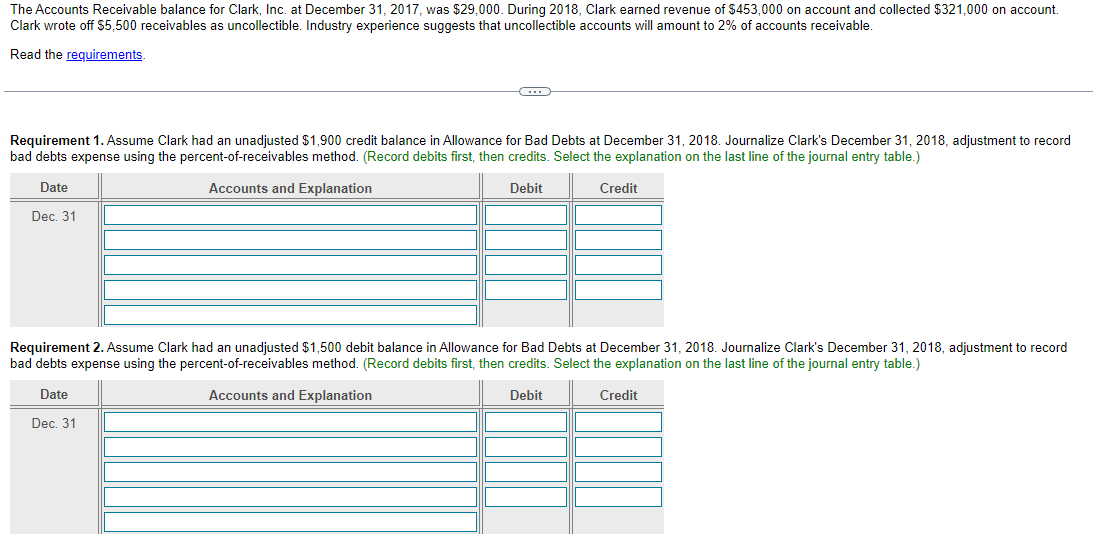Click the Requirement 1 bold heading text
The height and width of the screenshot is (543, 1094).
point(57,141)
